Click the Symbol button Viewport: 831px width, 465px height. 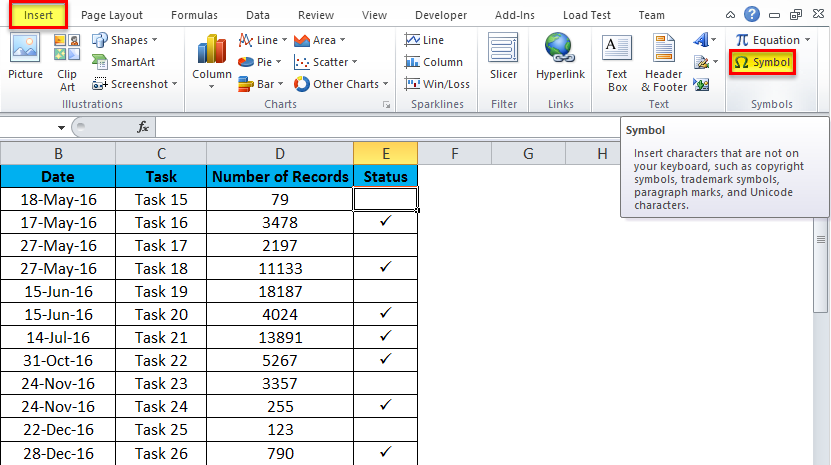[x=762, y=62]
